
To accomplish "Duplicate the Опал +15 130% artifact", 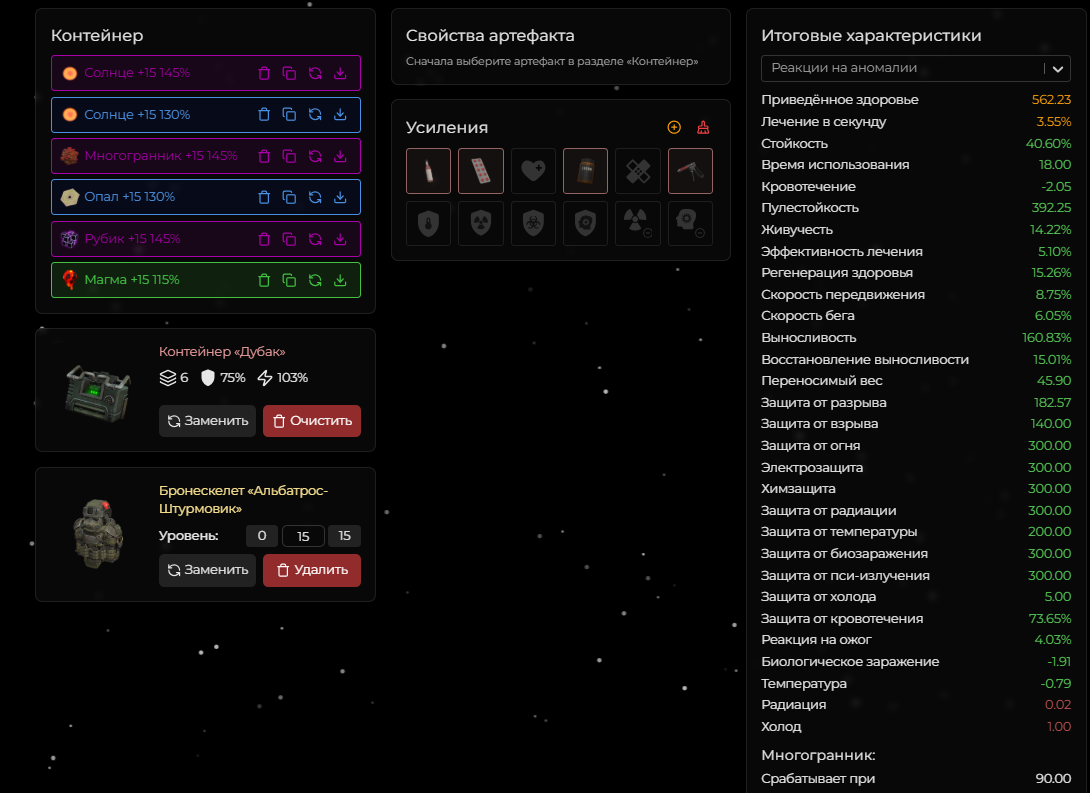I will pyautogui.click(x=289, y=197).
